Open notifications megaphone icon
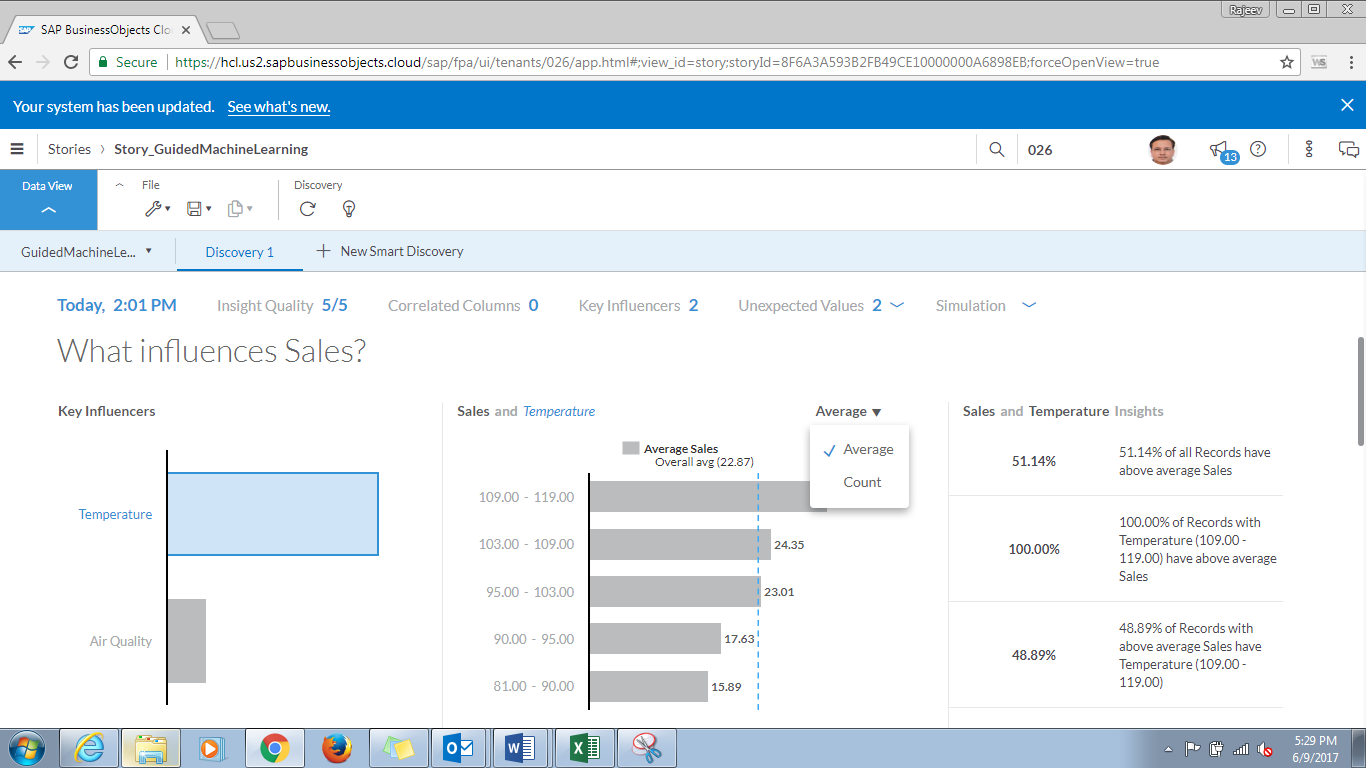The image size is (1366, 768). [1218, 149]
